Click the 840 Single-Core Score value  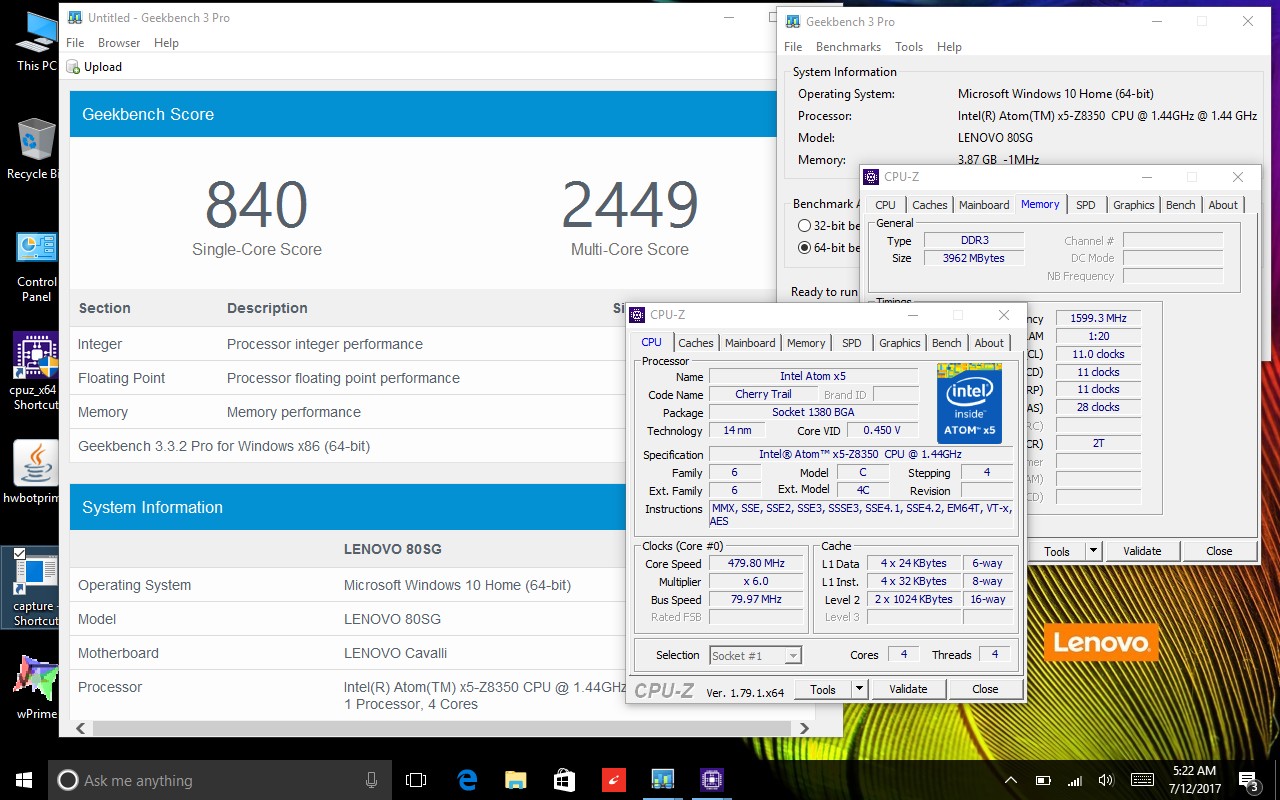click(256, 205)
